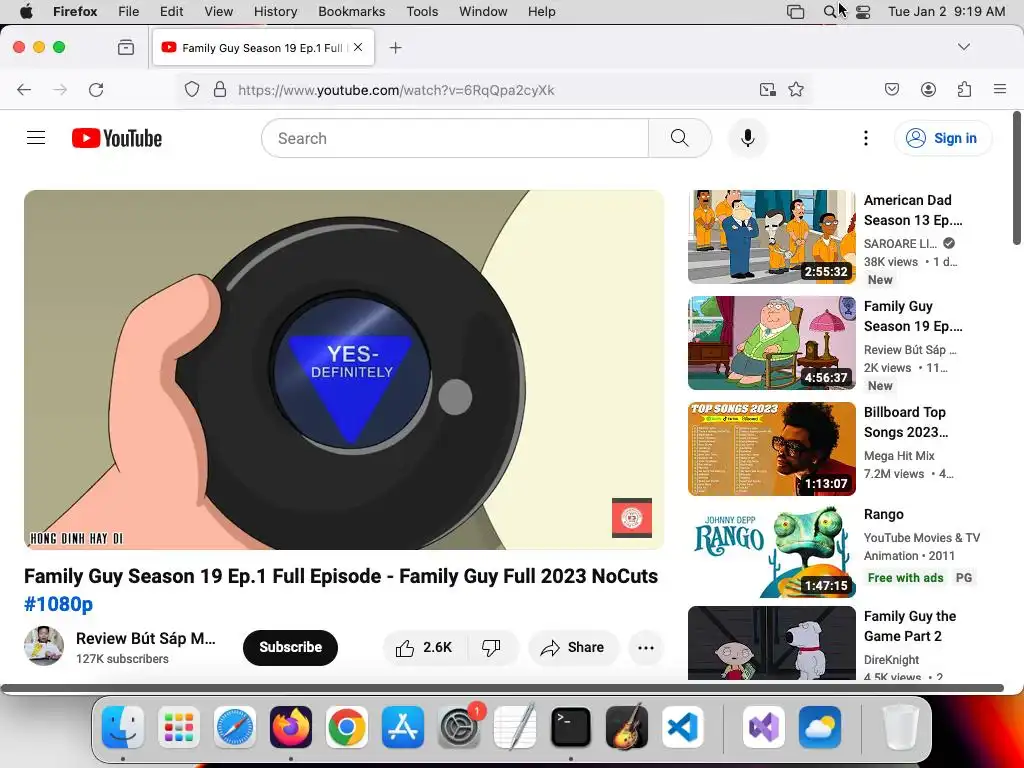Click the video player to pause
Image resolution: width=1024 pixels, height=768 pixels.
344,370
